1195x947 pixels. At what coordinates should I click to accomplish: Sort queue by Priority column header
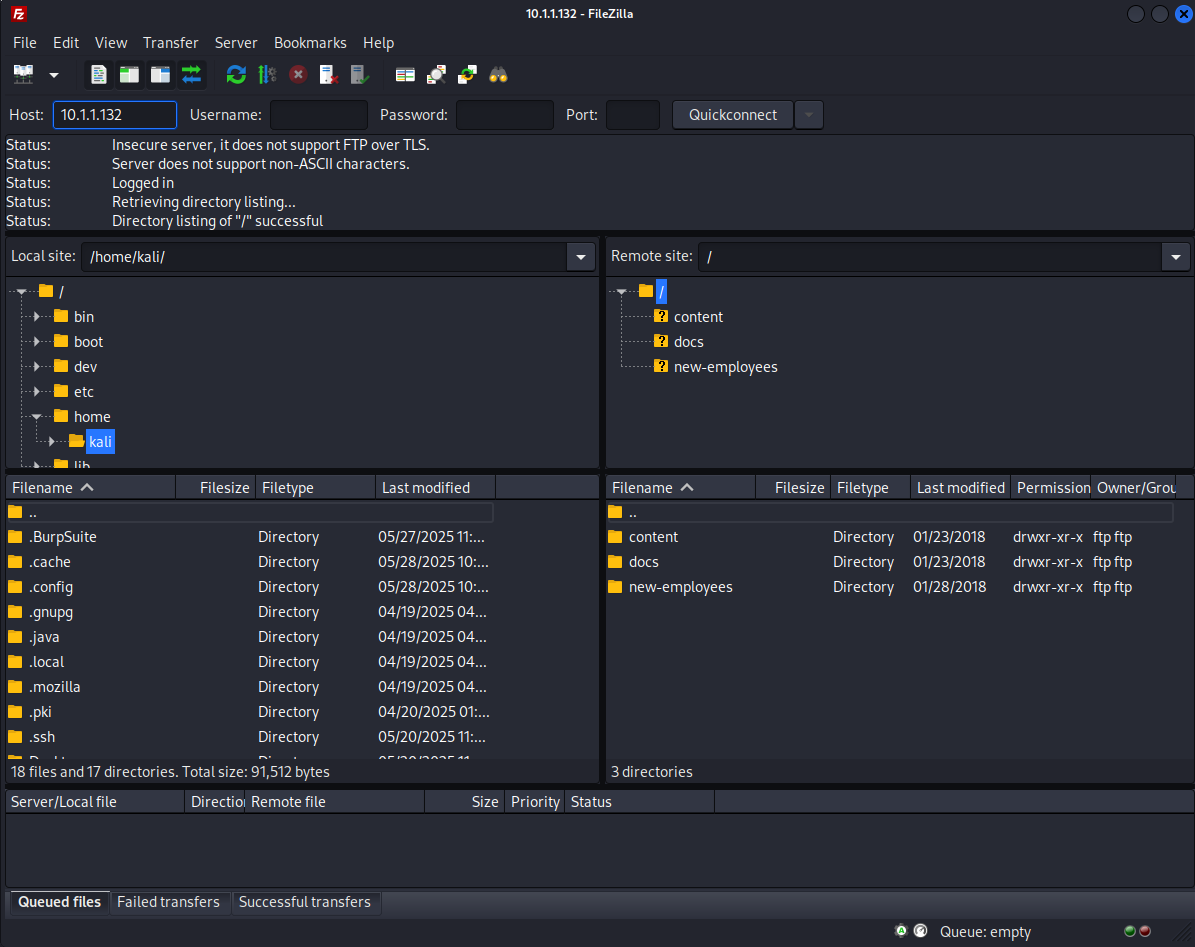click(x=535, y=802)
